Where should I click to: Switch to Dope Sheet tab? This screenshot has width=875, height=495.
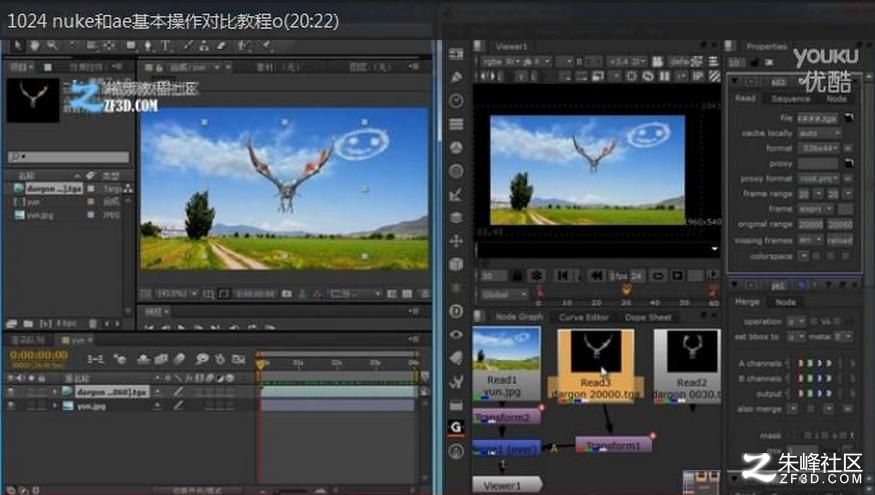[x=648, y=317]
